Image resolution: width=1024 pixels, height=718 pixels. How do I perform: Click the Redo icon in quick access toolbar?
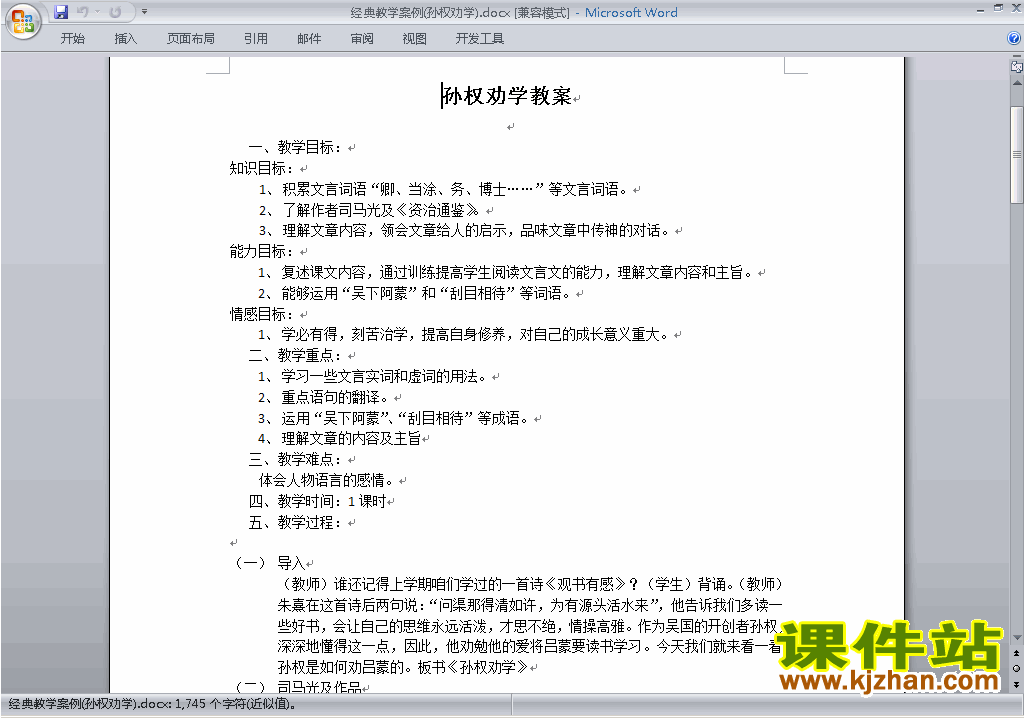116,12
